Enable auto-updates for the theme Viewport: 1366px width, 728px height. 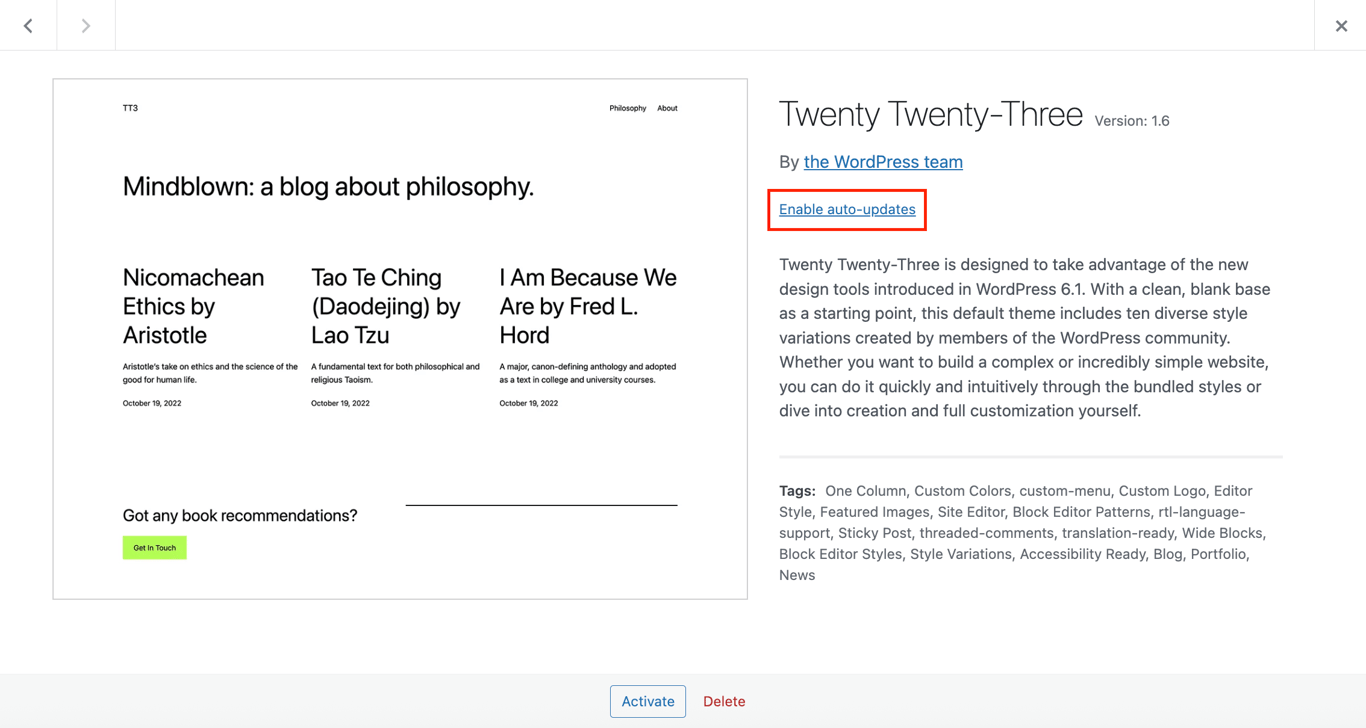click(x=846, y=209)
